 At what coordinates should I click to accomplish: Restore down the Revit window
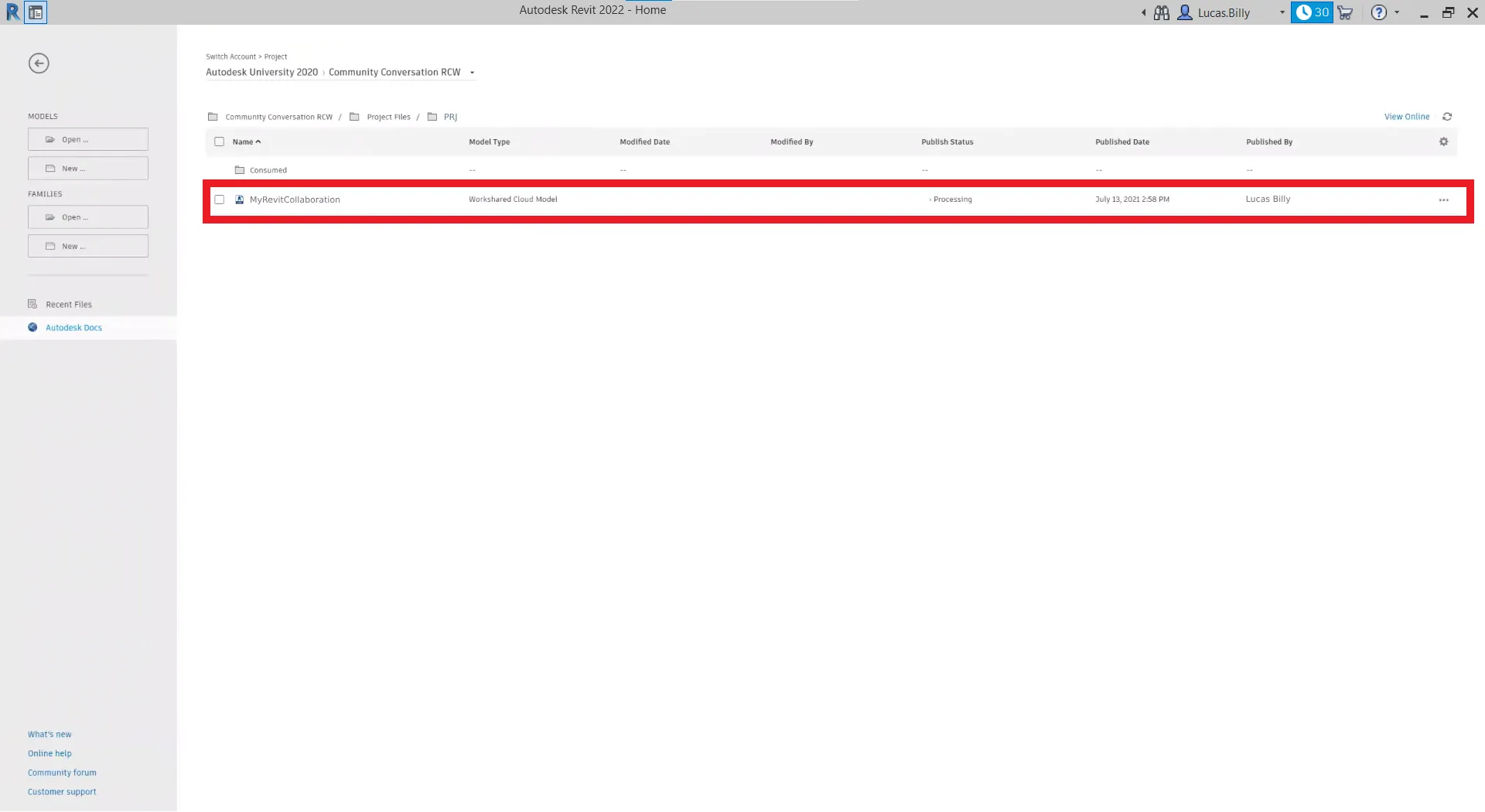(x=1448, y=12)
